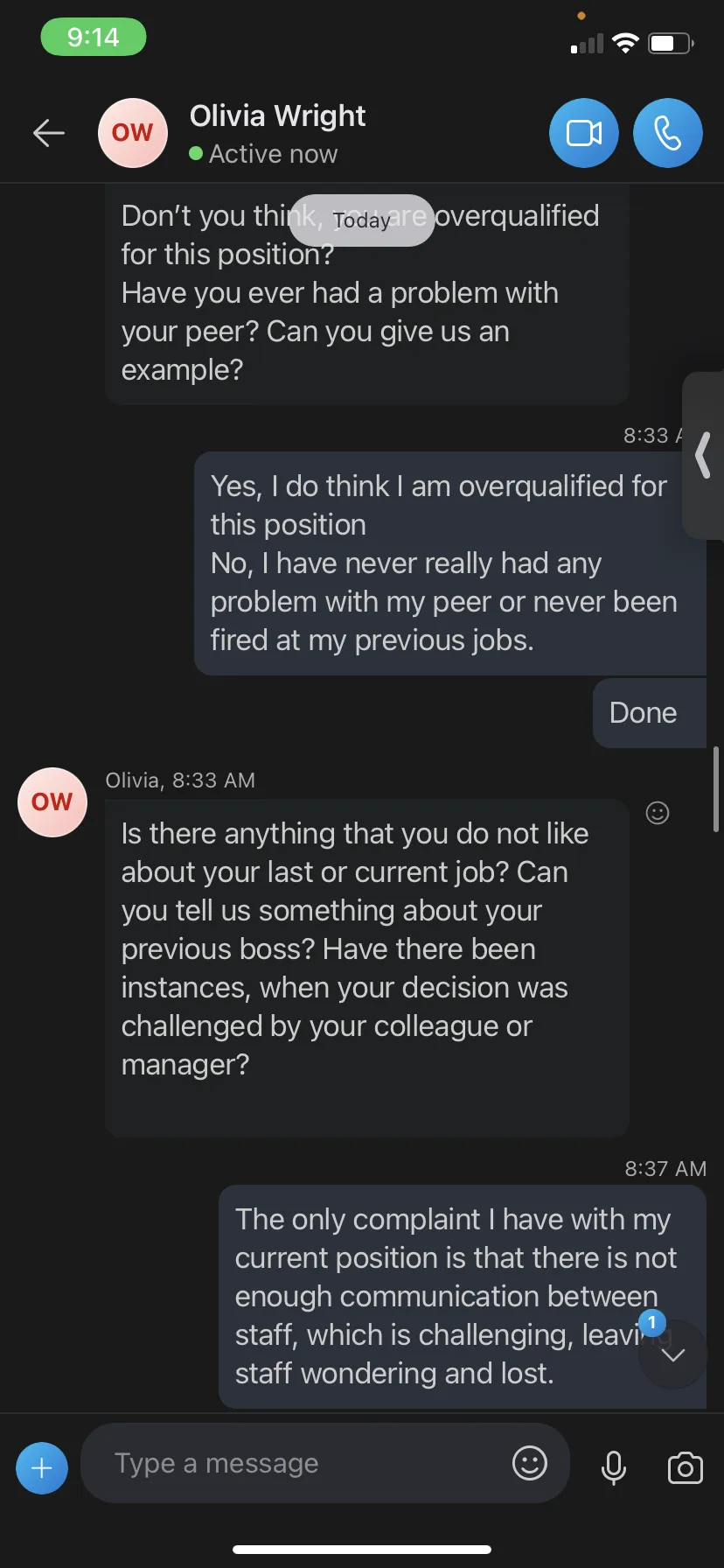Start a voice call with Olivia

coord(668,133)
